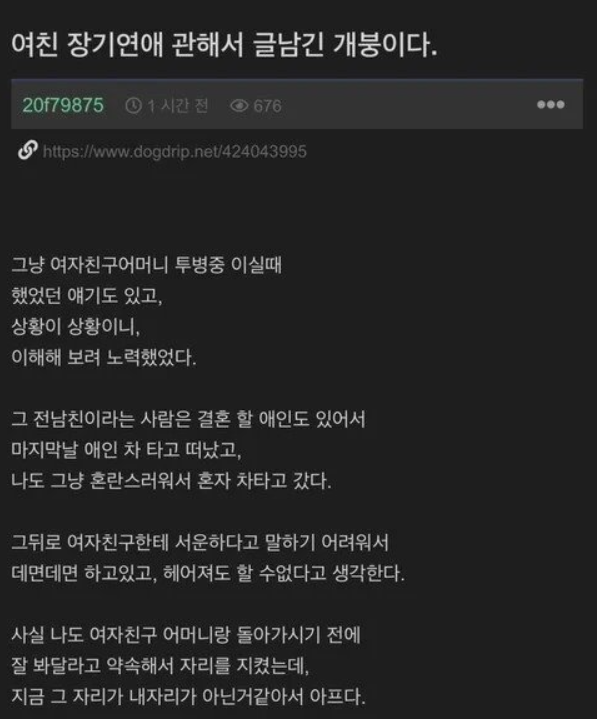
Task: Click the post title about 장기연애
Action: 224,45
